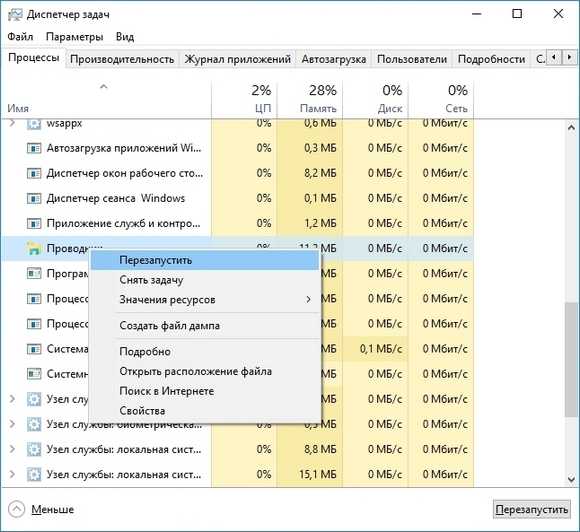Toggle the sort order arrow above the Имя column
This screenshot has height=532, width=580.
pos(104,87)
